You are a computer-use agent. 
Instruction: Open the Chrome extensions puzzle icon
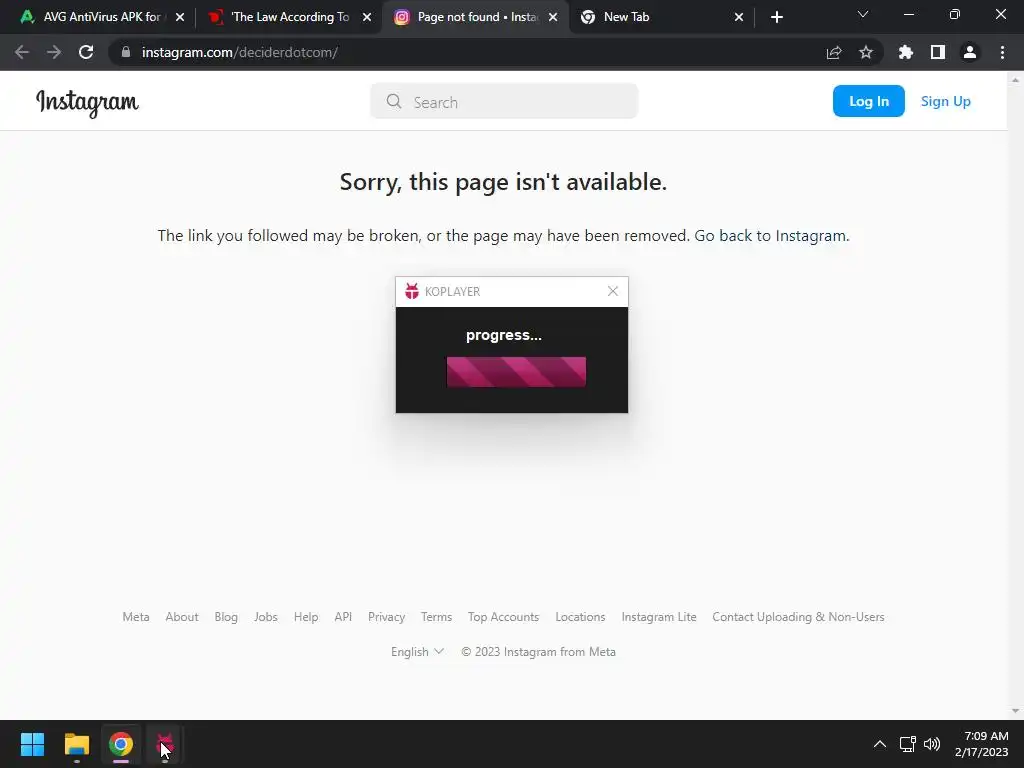[x=906, y=52]
